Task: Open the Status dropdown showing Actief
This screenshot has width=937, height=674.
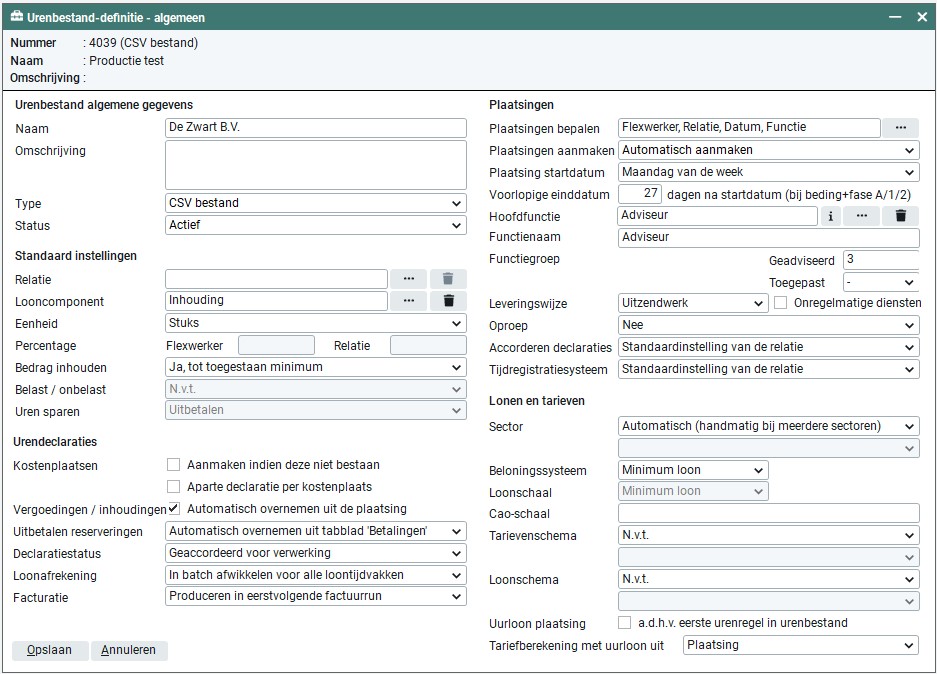Action: point(316,225)
